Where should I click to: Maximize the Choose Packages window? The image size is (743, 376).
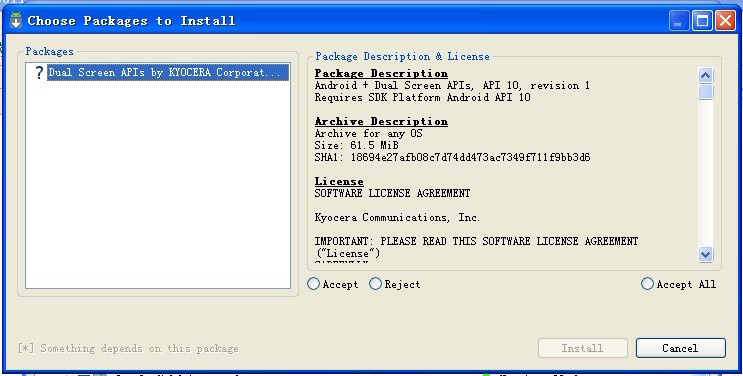(x=702, y=21)
